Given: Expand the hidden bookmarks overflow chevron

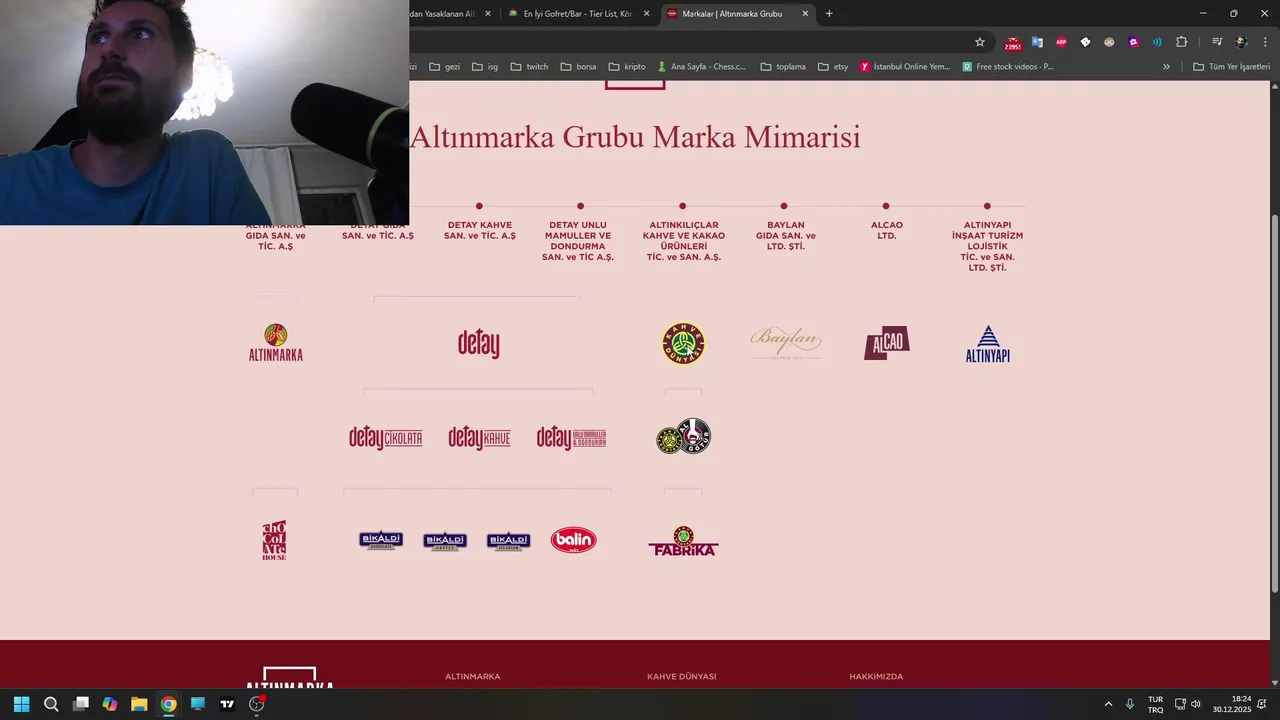Looking at the screenshot, I should tap(1166, 67).
